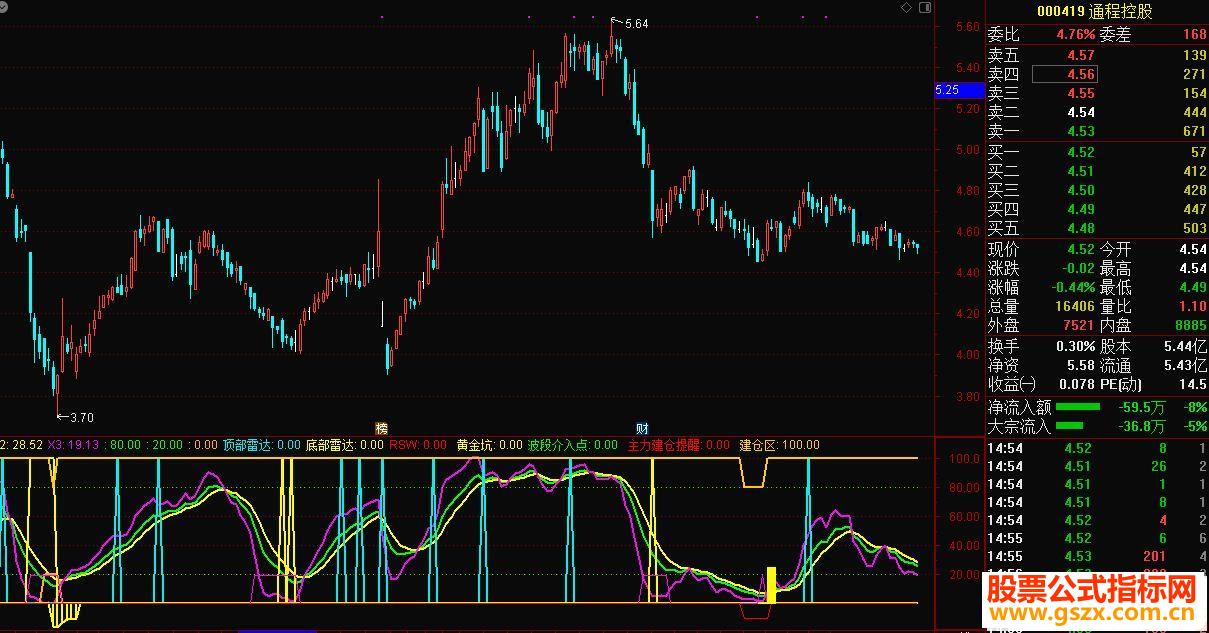Select the 卖二 price 4.54
The width and height of the screenshot is (1209, 633).
(1080, 112)
